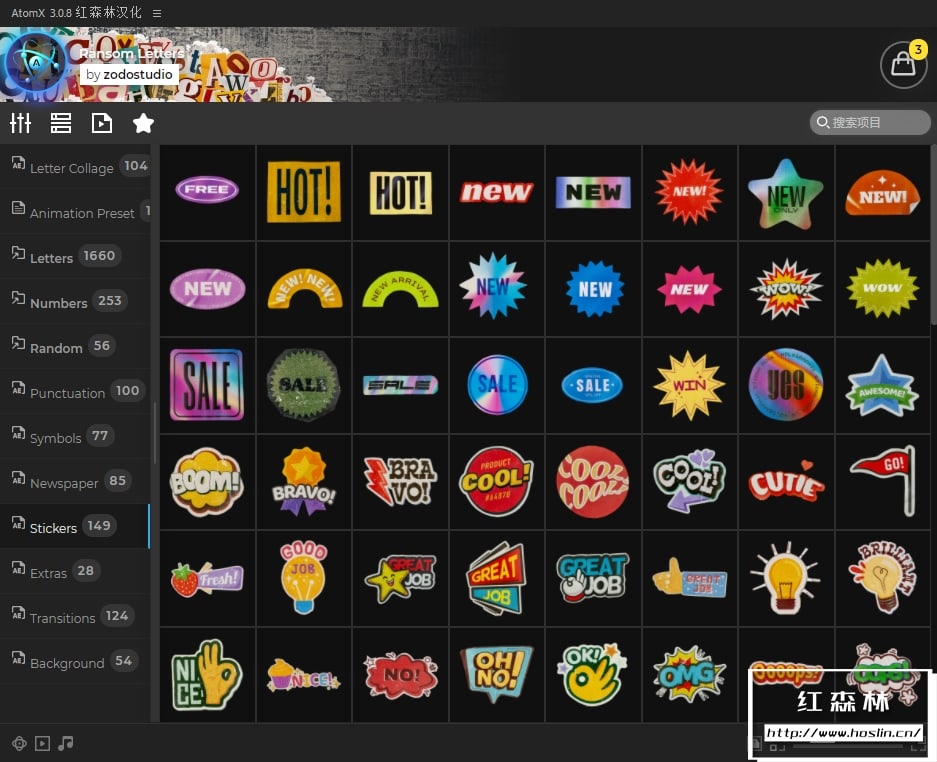Select the OH NO! speech bubble sticker
Image resolution: width=937 pixels, height=762 pixels.
click(497, 675)
